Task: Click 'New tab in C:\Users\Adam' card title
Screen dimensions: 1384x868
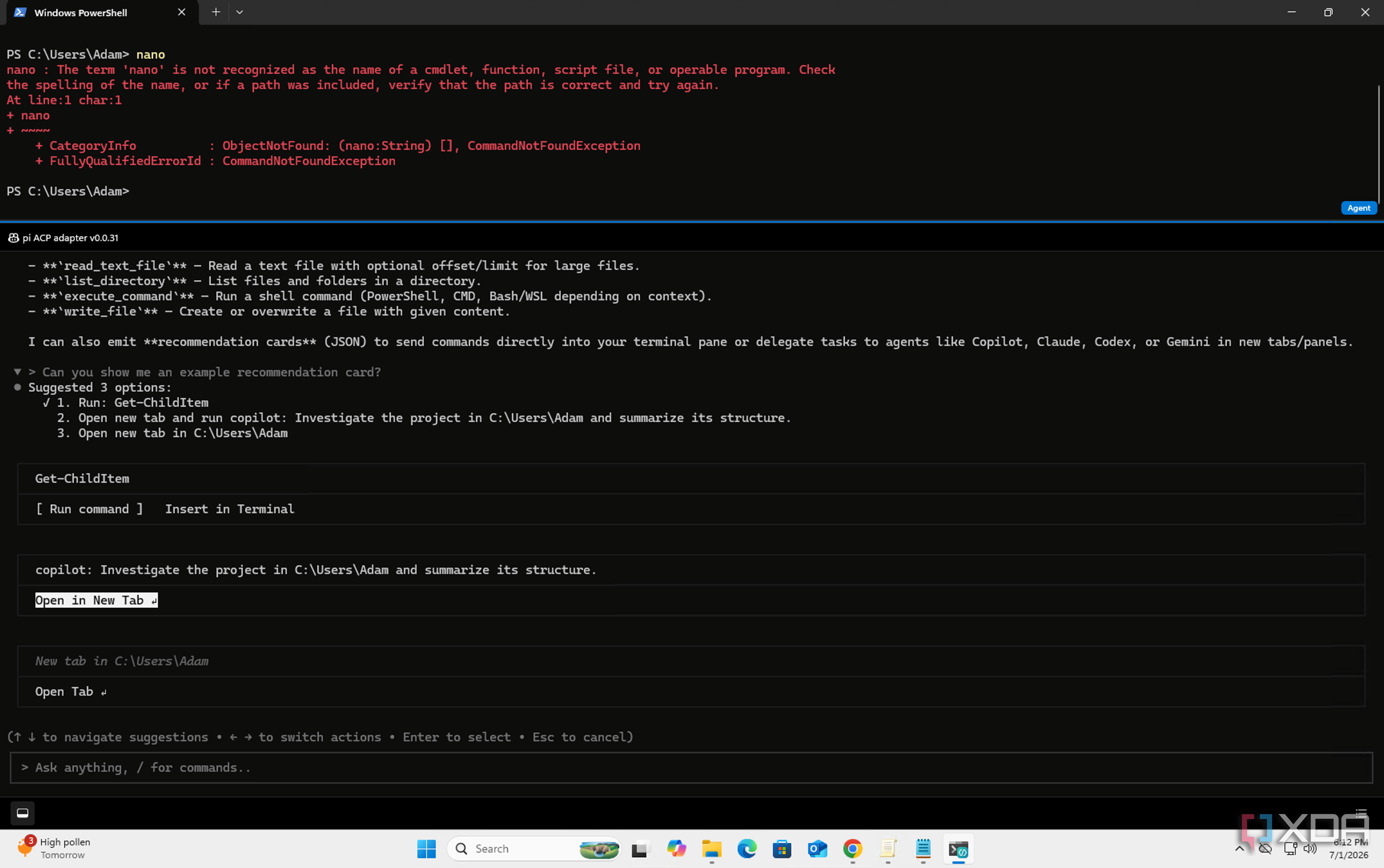Action: pos(122,661)
